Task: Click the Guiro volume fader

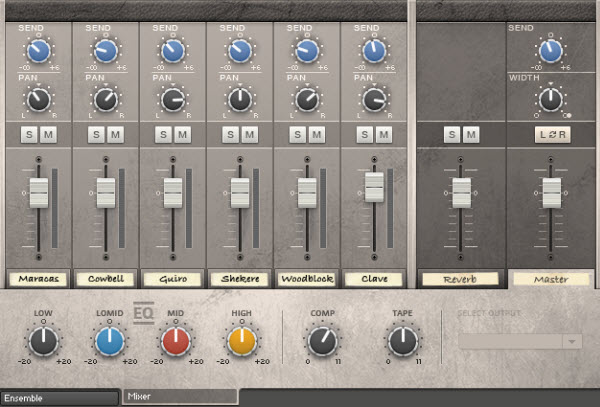Action: pyautogui.click(x=173, y=193)
